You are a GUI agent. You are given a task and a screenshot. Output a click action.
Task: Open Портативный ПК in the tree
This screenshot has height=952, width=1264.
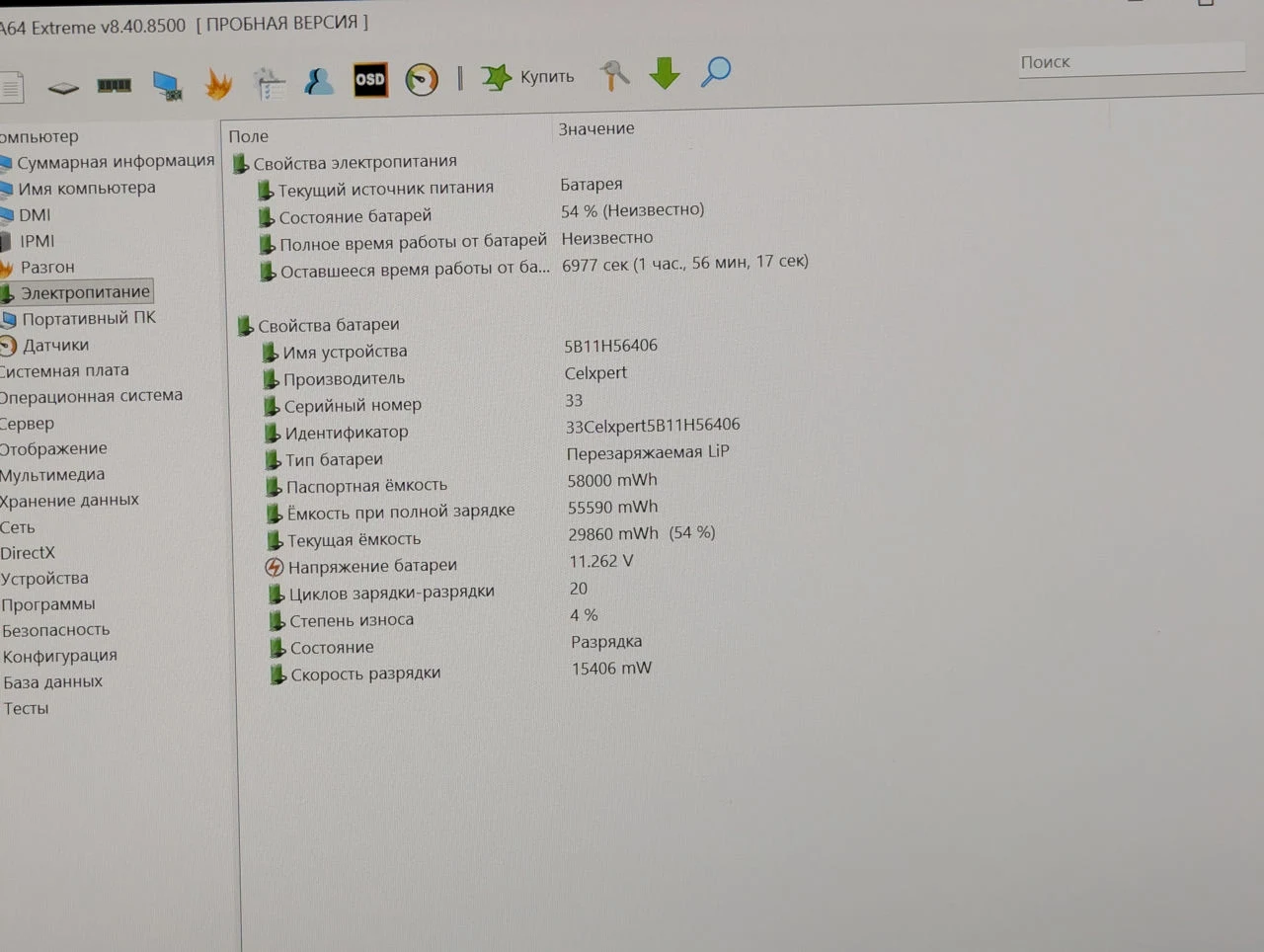pos(89,318)
